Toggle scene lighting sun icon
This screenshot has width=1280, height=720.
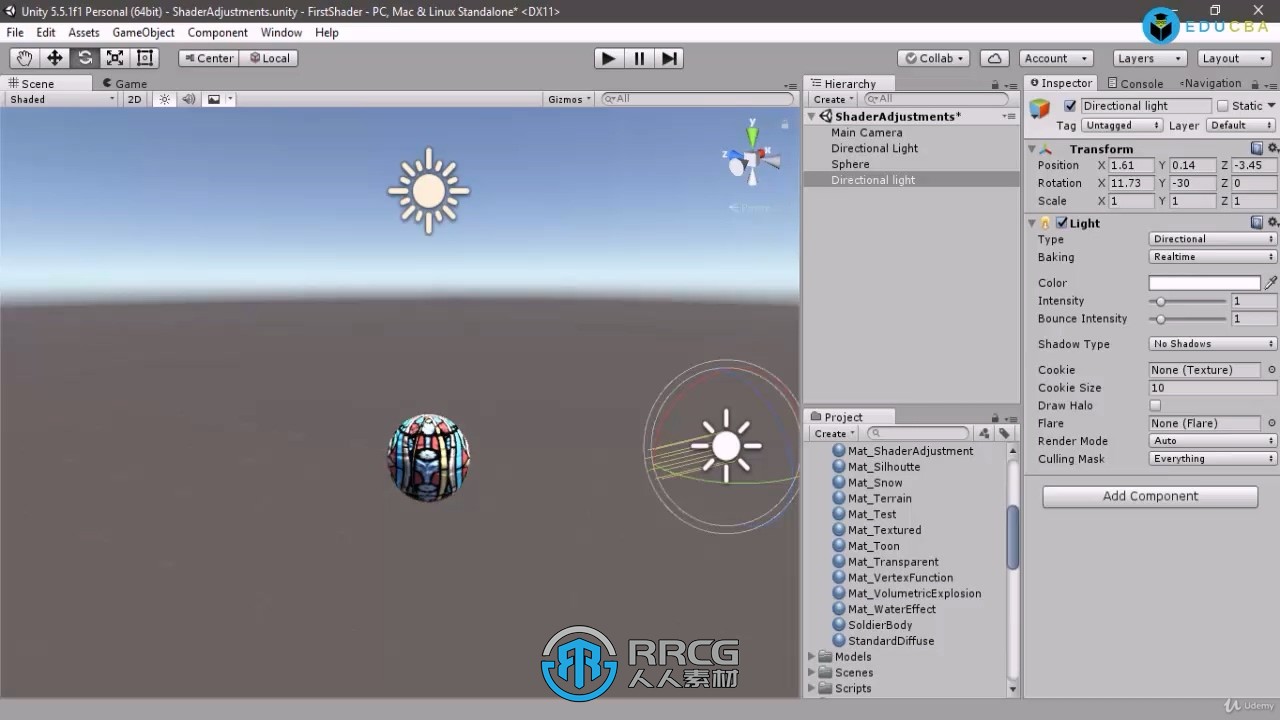[x=165, y=99]
